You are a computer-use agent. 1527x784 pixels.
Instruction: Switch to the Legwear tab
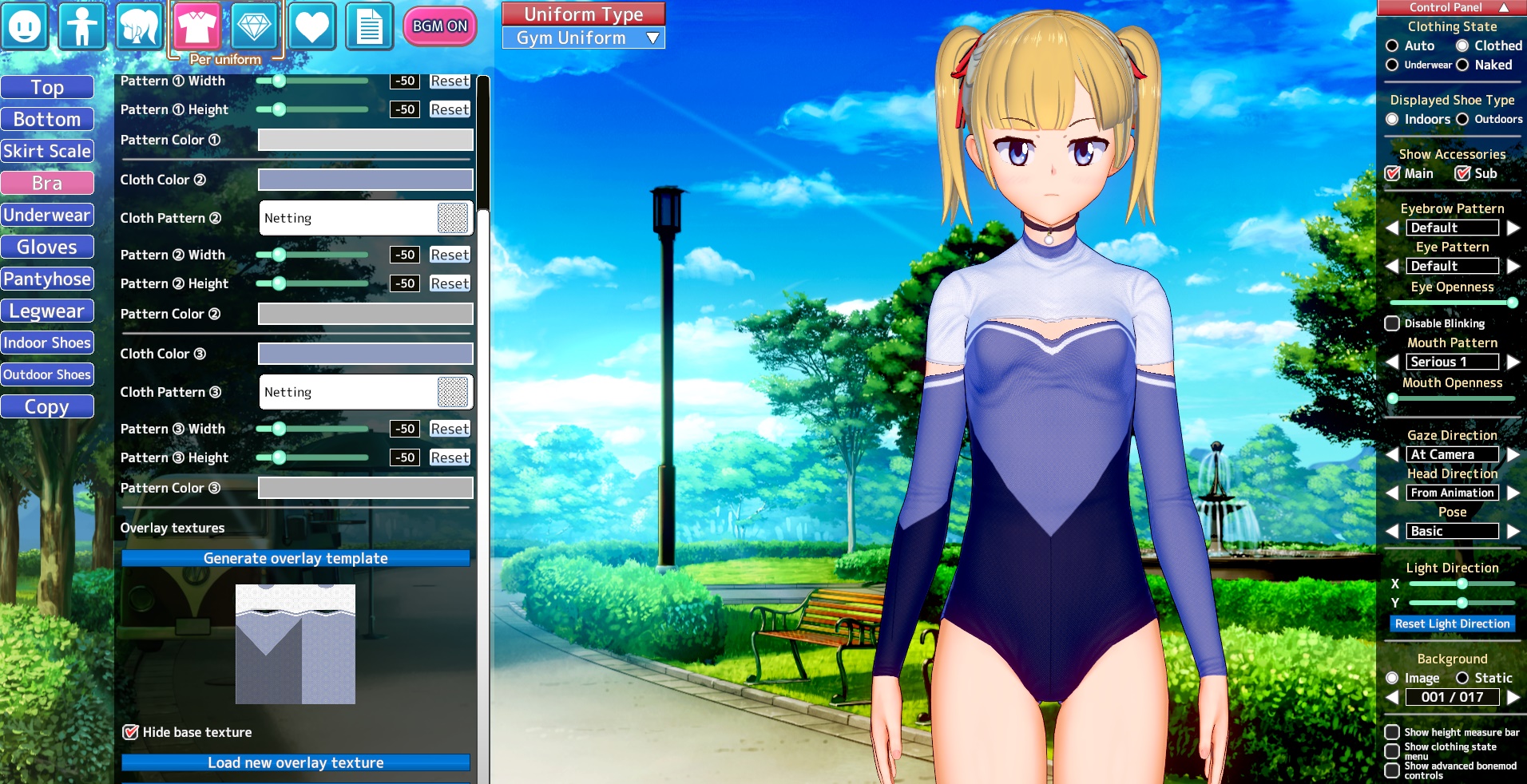[47, 311]
